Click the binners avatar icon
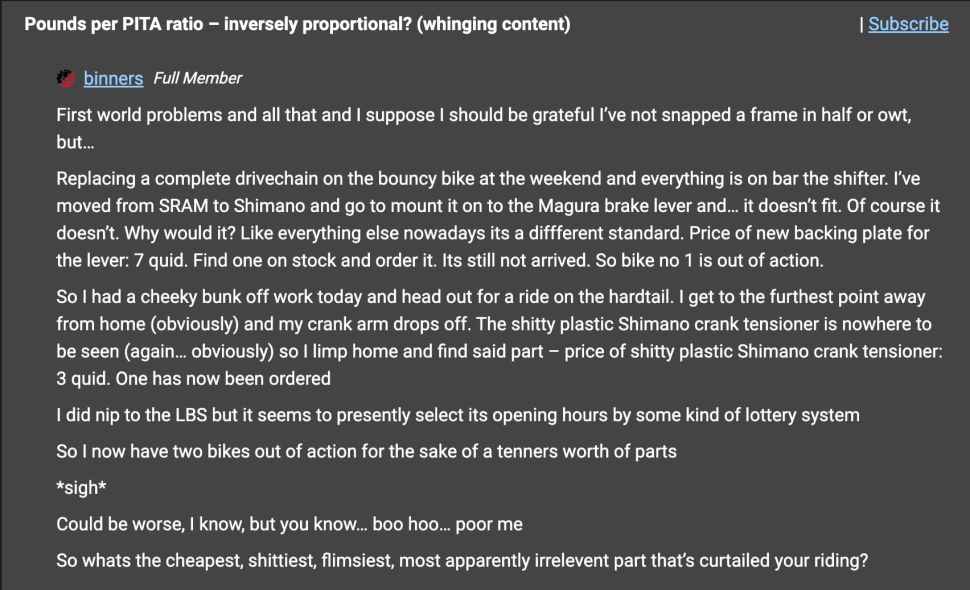 (x=66, y=78)
